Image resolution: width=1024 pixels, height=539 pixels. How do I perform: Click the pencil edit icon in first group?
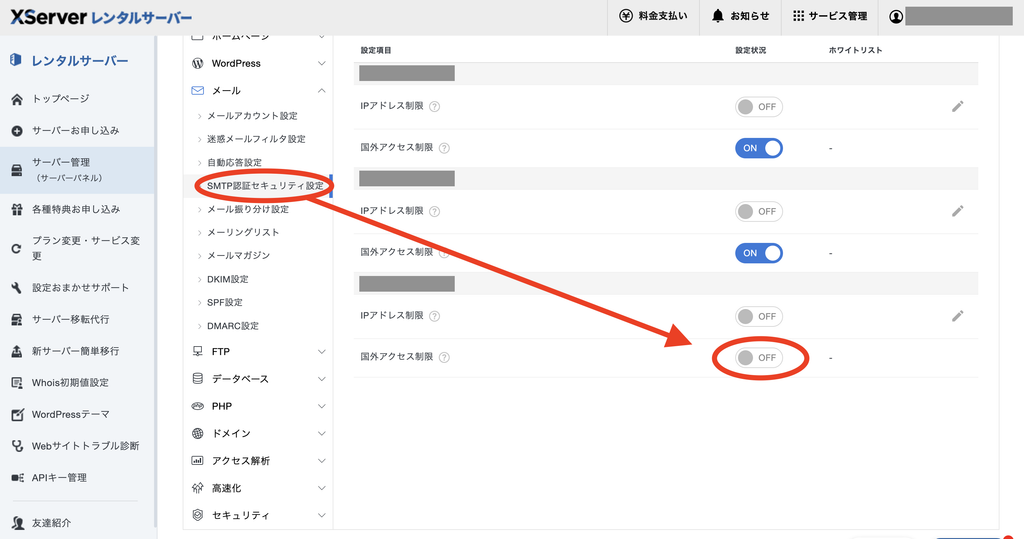pyautogui.click(x=957, y=106)
